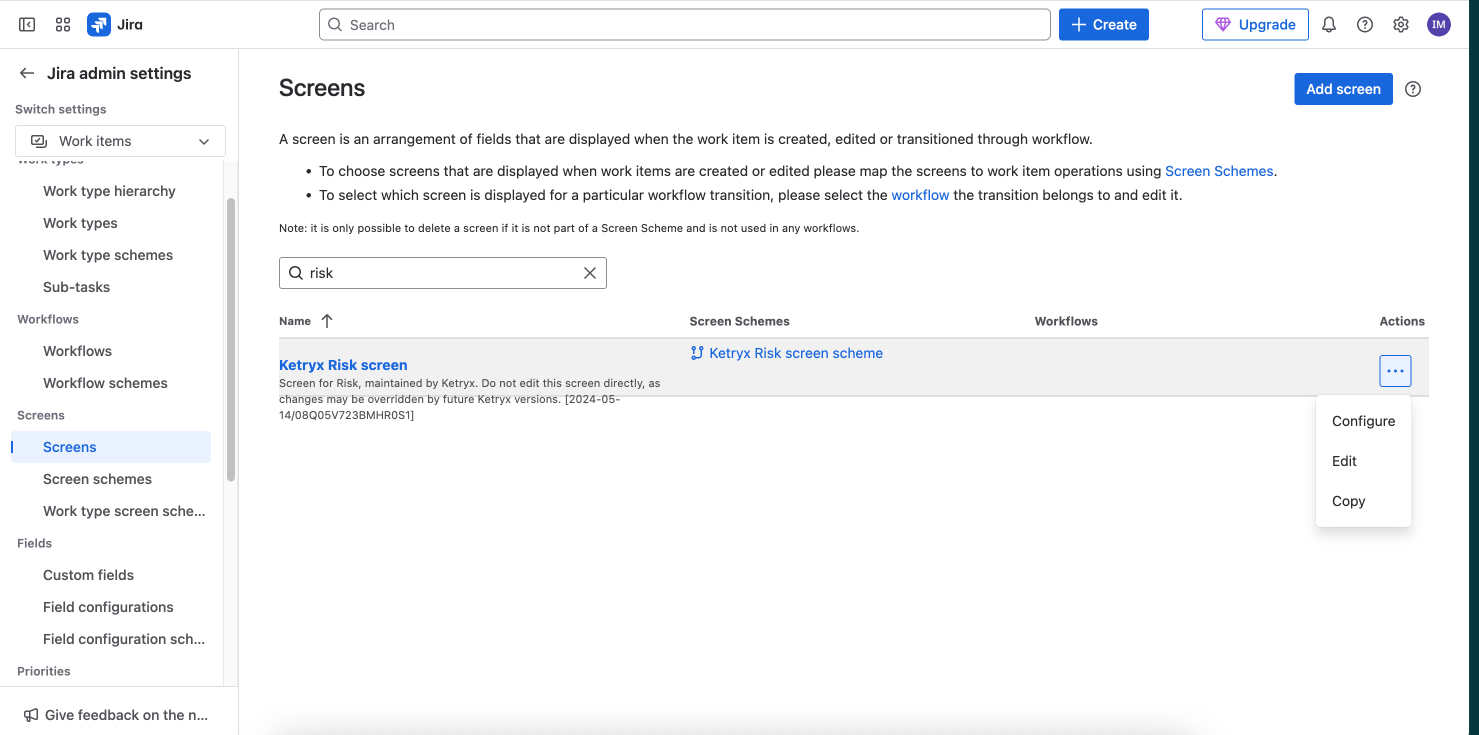The width and height of the screenshot is (1479, 735).
Task: Click the Actions column header
Action: click(x=1402, y=321)
